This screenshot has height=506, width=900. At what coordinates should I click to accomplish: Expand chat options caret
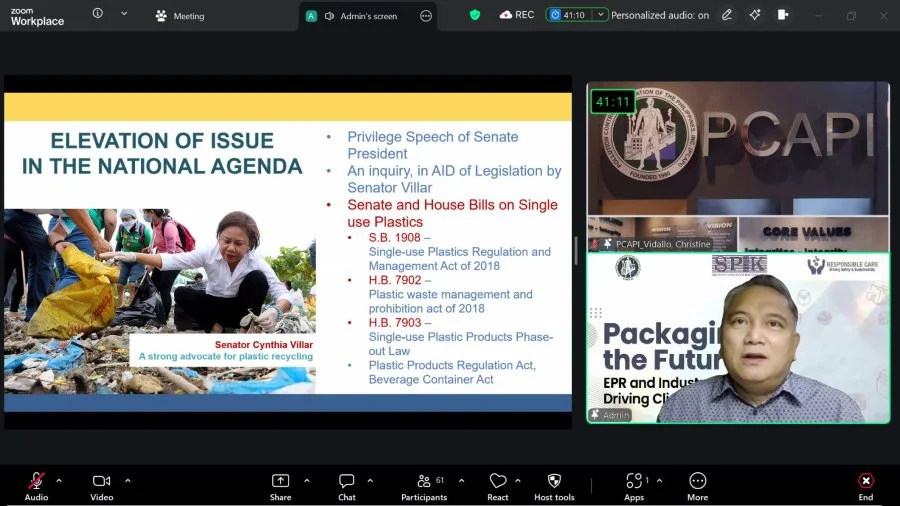pos(370,481)
